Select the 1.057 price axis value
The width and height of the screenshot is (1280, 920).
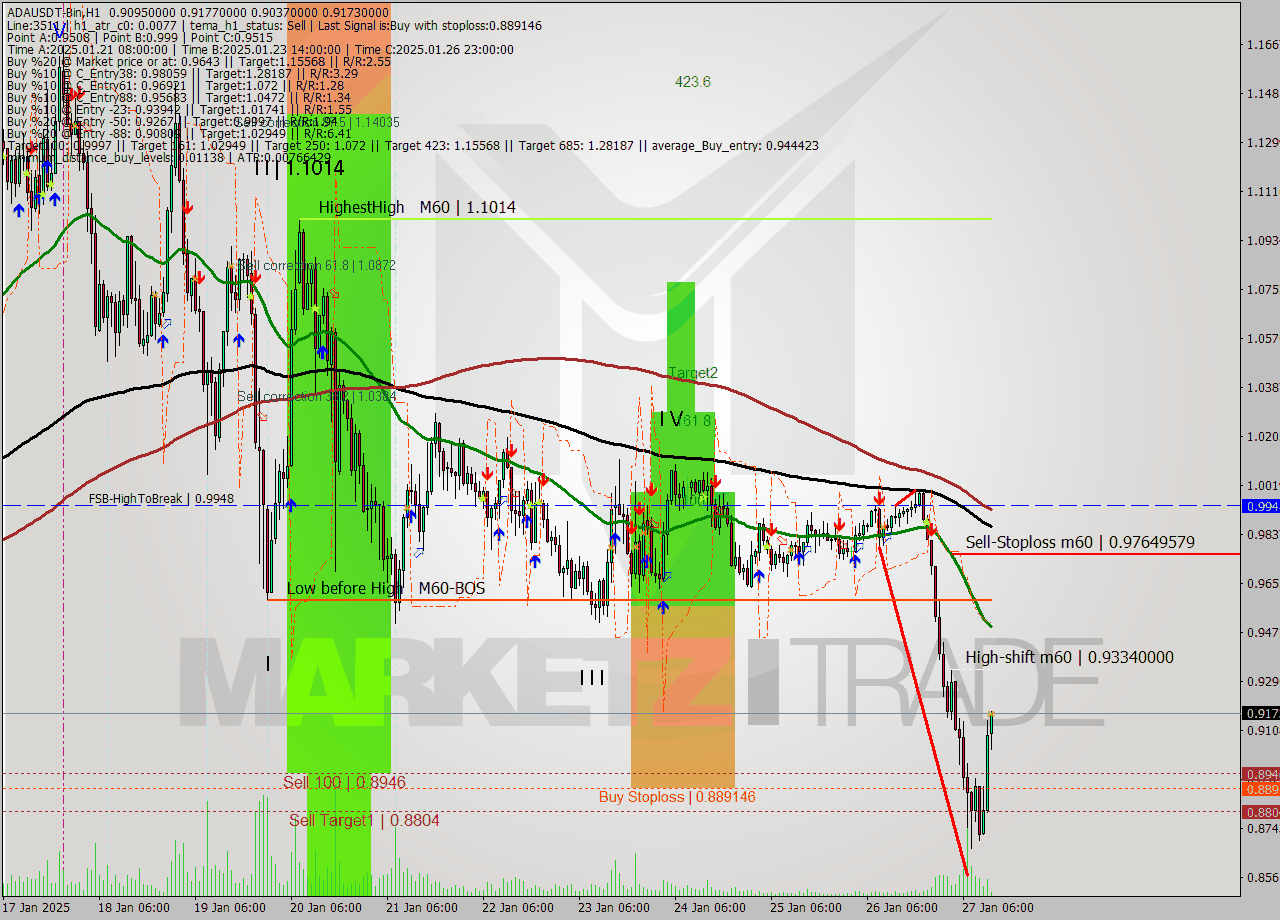point(1262,338)
